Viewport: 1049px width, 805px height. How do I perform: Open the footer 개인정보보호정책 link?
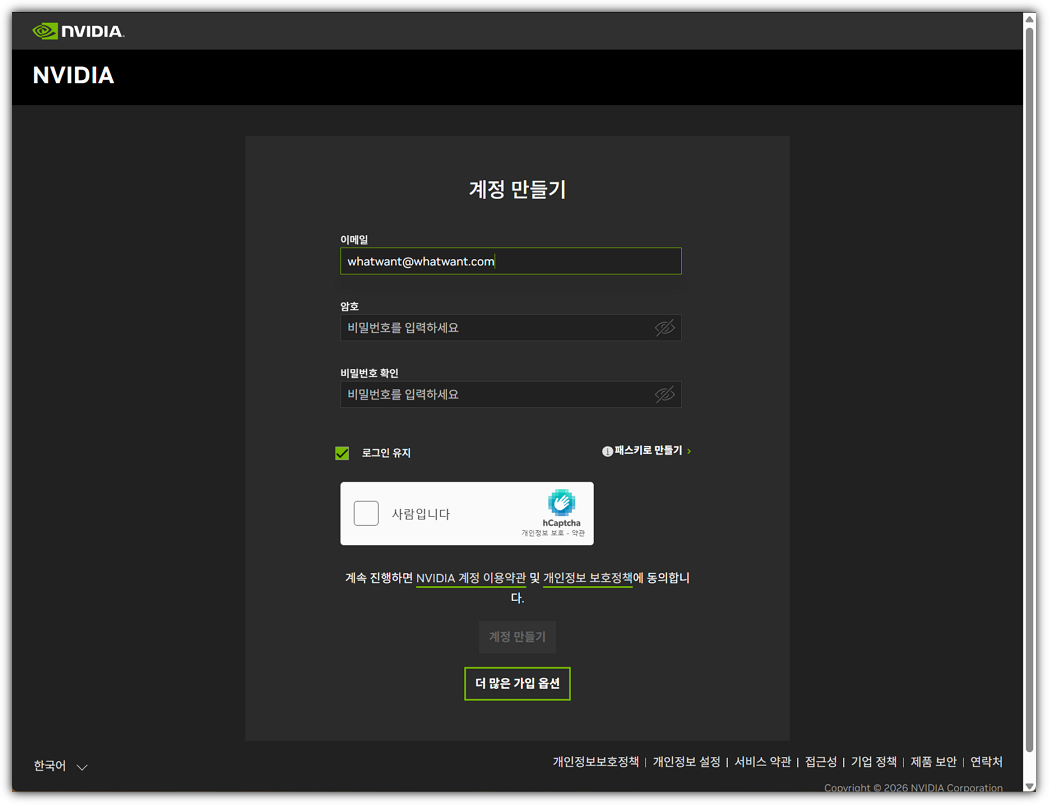[x=595, y=762]
